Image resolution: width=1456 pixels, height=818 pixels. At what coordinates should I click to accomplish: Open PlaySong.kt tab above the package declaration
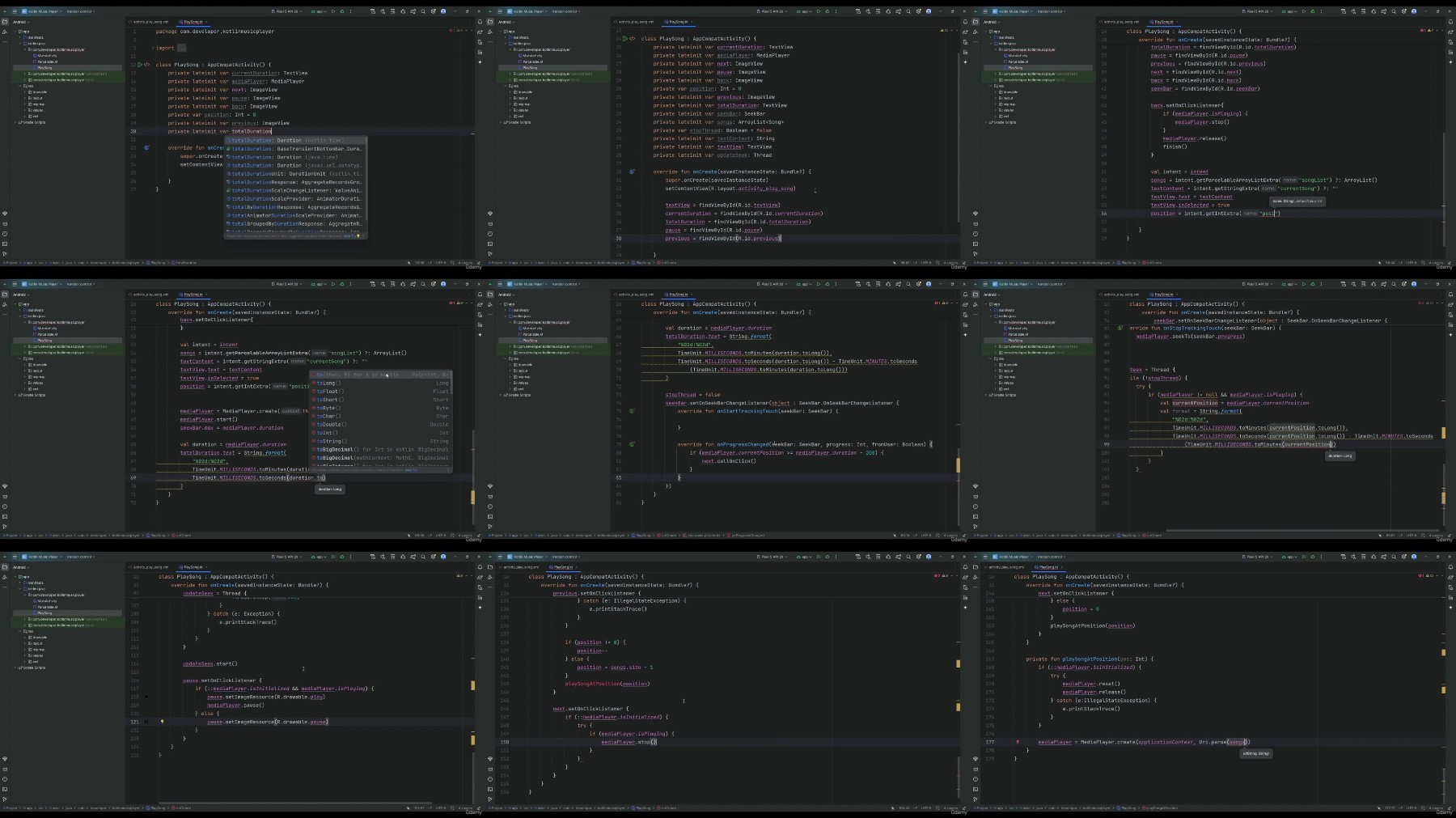pyautogui.click(x=193, y=22)
